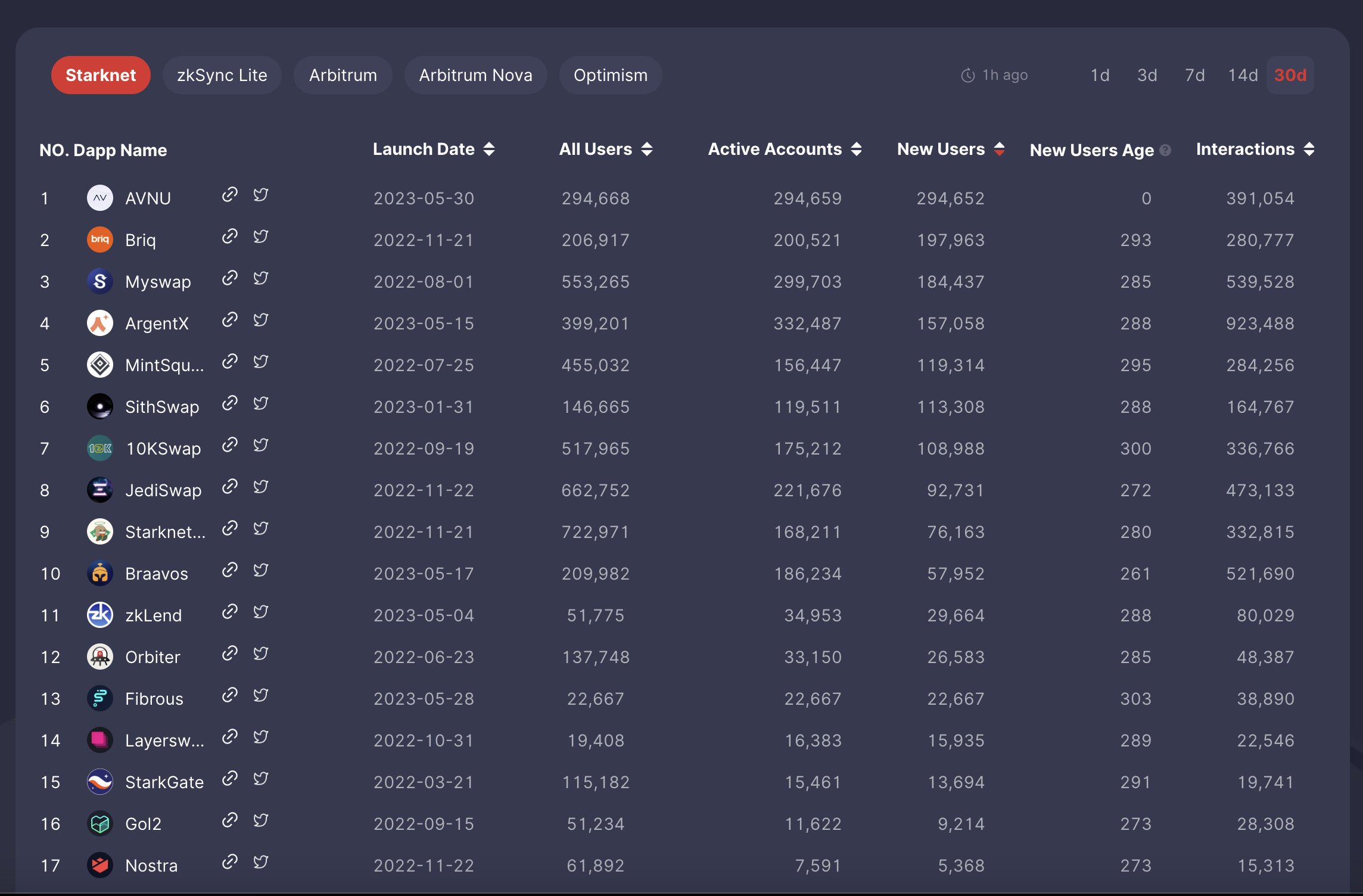Screen dimensions: 1363x896
Task: Open Layerswap website link icon
Action: 230,737
